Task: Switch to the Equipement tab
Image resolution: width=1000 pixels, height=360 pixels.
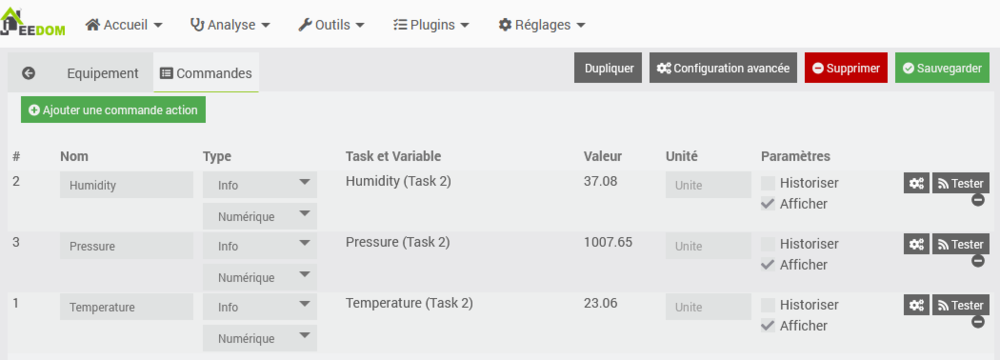Action: [103, 73]
